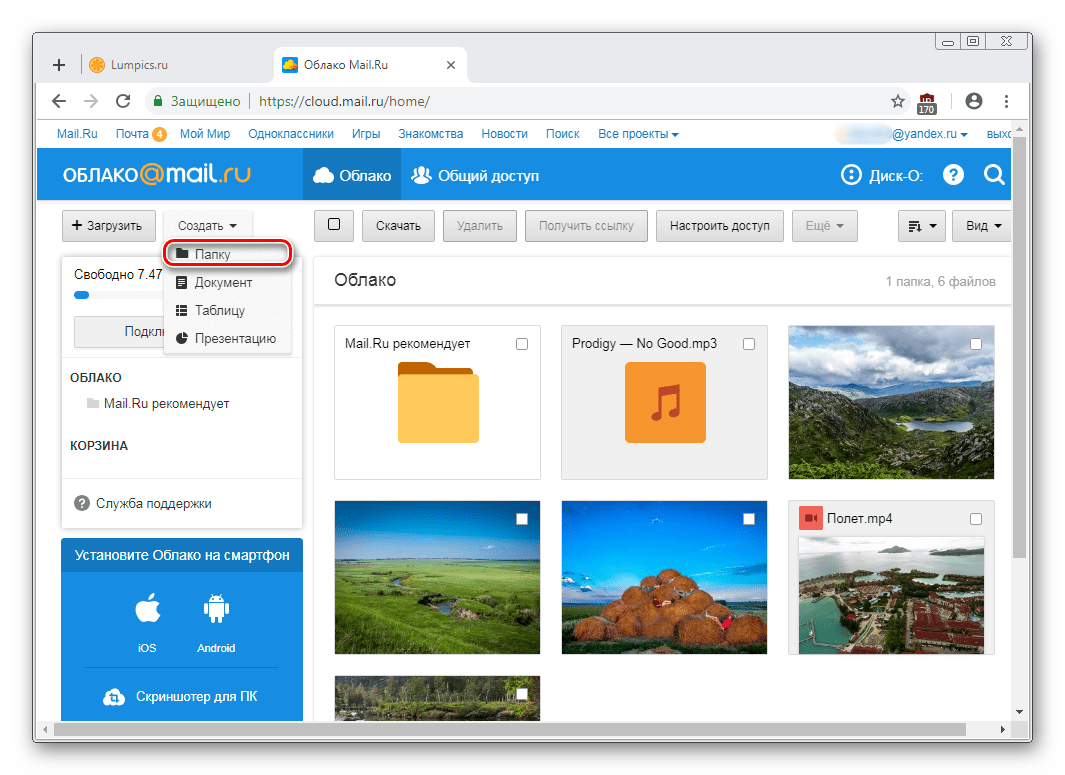
Task: Open the Вид view dropdown
Action: coord(983,226)
